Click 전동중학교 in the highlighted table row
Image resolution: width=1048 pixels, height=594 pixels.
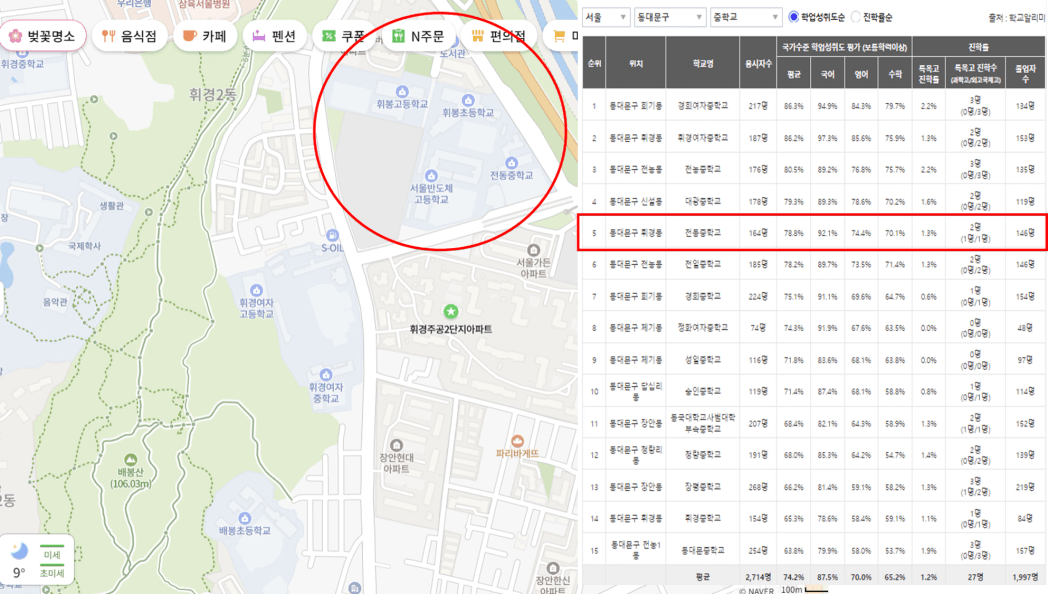(x=702, y=233)
